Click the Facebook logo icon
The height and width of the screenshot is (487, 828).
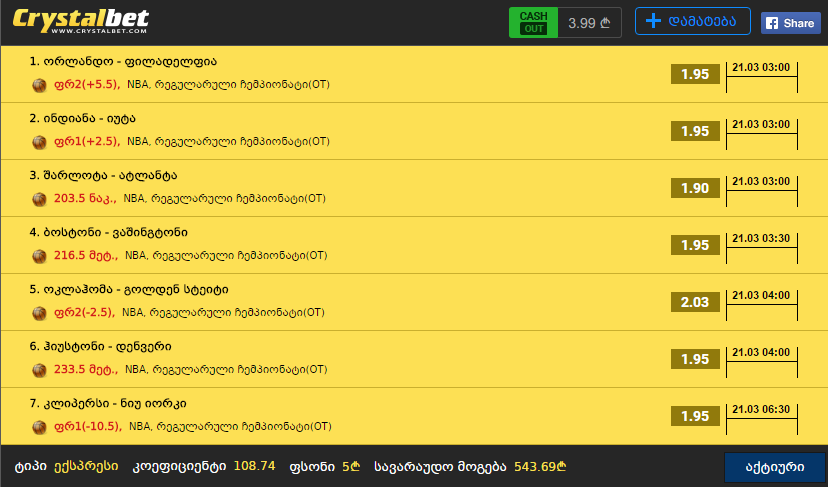(772, 23)
